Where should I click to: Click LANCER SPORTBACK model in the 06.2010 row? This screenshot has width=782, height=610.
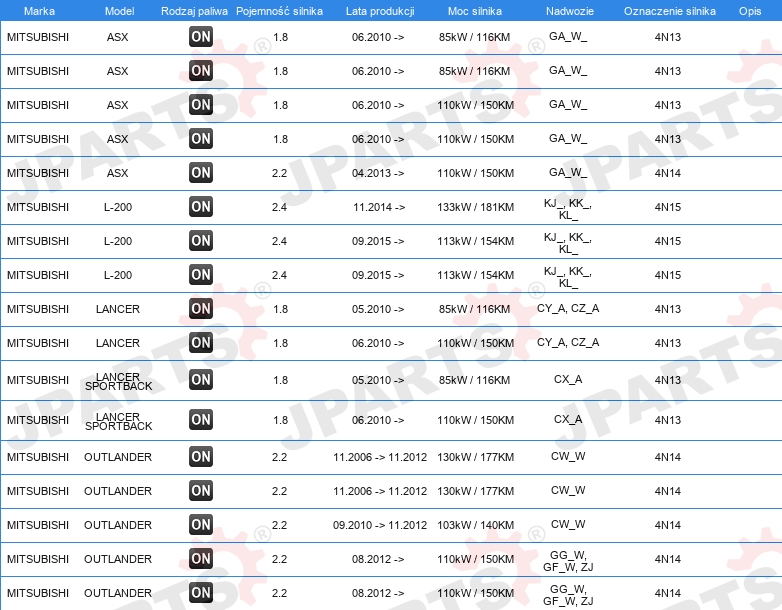tap(118, 421)
